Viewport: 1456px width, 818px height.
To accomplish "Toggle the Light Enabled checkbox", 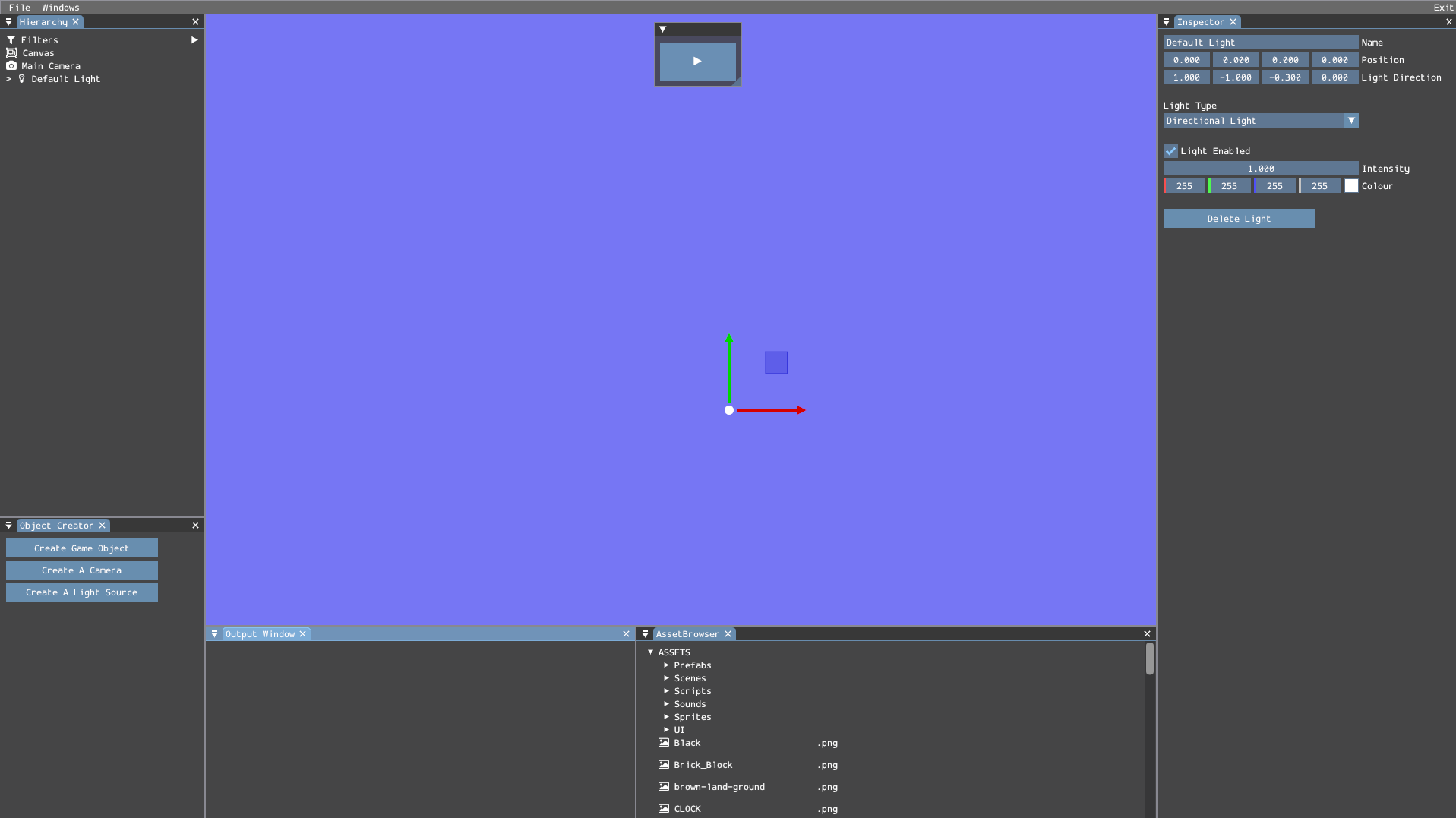I will click(x=1170, y=150).
